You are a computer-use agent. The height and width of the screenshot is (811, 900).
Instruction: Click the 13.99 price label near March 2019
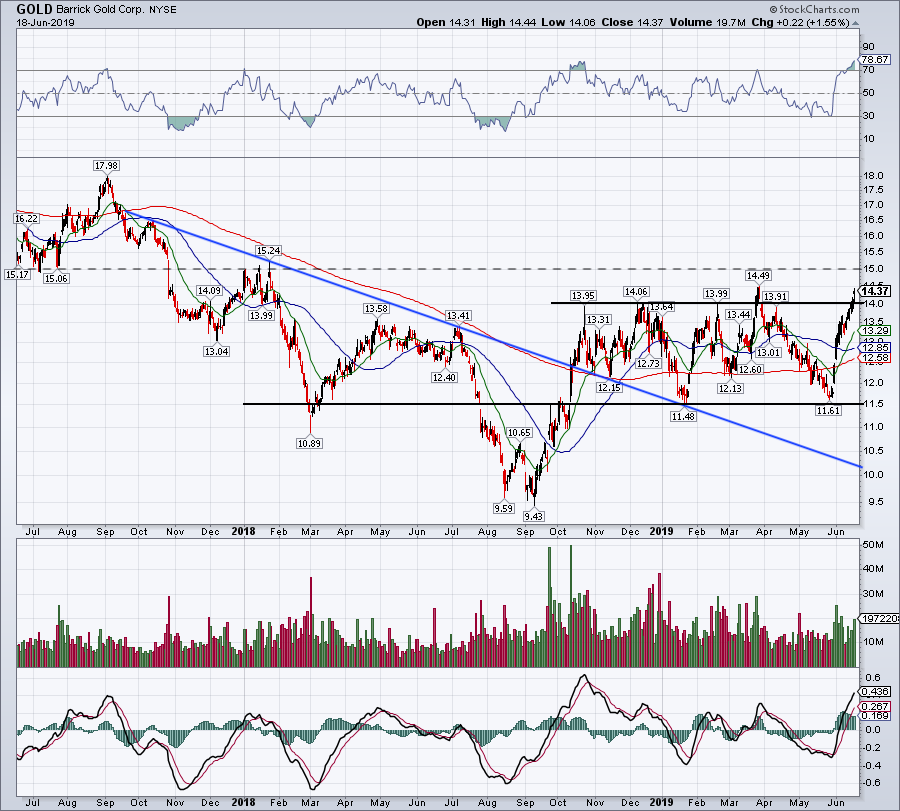(x=716, y=294)
